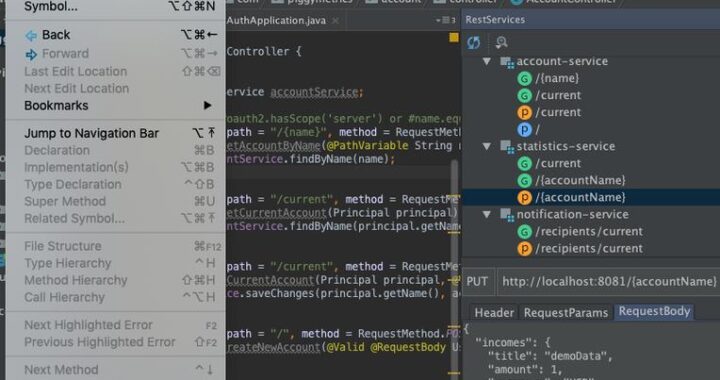This screenshot has width=720, height=380.
Task: Open the hidden tabs list indicator
Action: [445, 20]
